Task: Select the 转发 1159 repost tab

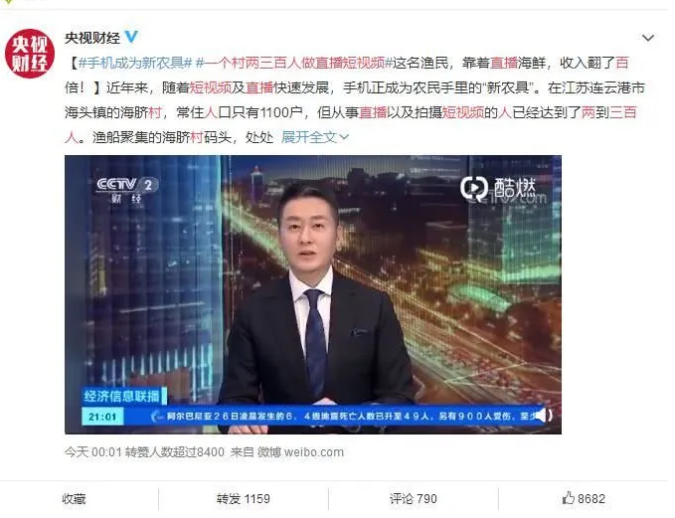Action: click(x=243, y=499)
